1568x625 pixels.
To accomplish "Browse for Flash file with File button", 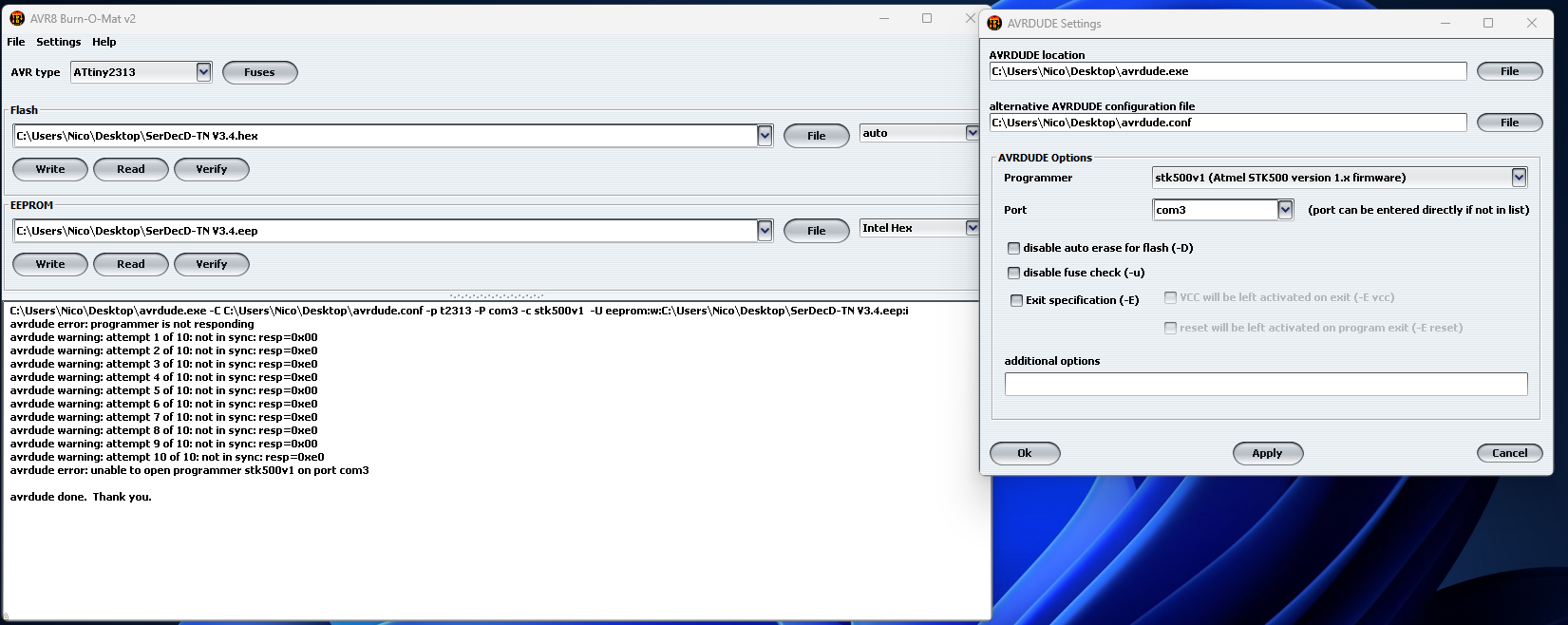I will click(817, 136).
